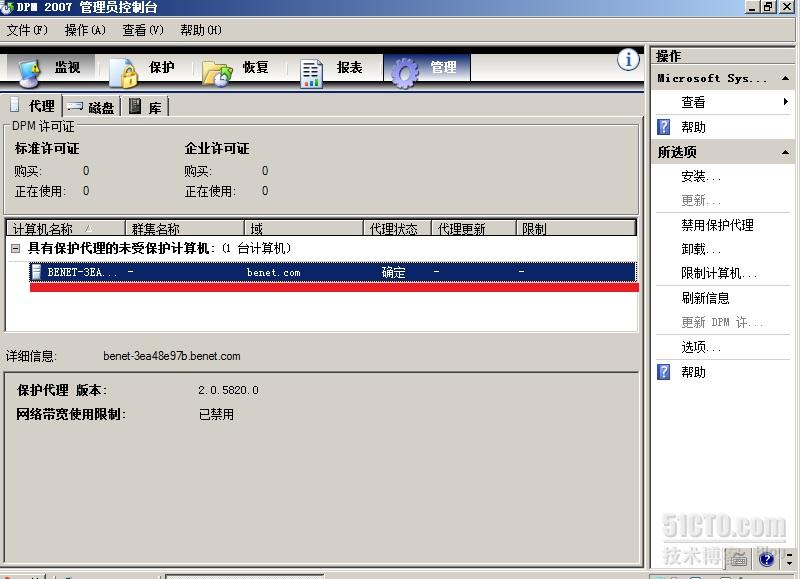Collapse the 所选项 actions section
Screen dimensions: 800x579
point(785,152)
